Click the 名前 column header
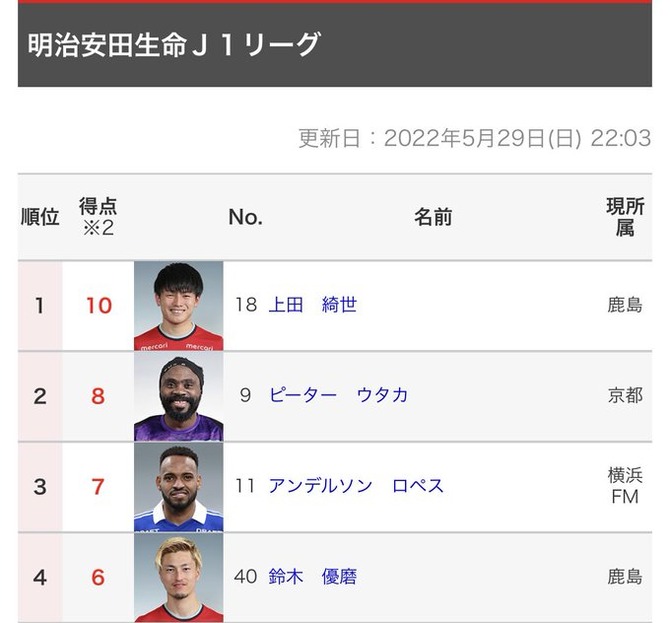The image size is (670, 623). tap(433, 217)
